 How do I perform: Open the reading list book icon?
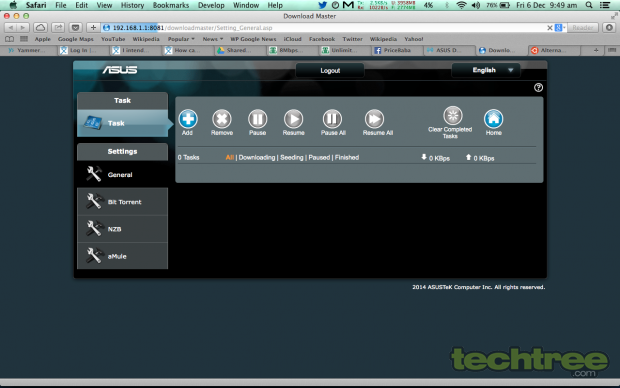pyautogui.click(x=9, y=39)
